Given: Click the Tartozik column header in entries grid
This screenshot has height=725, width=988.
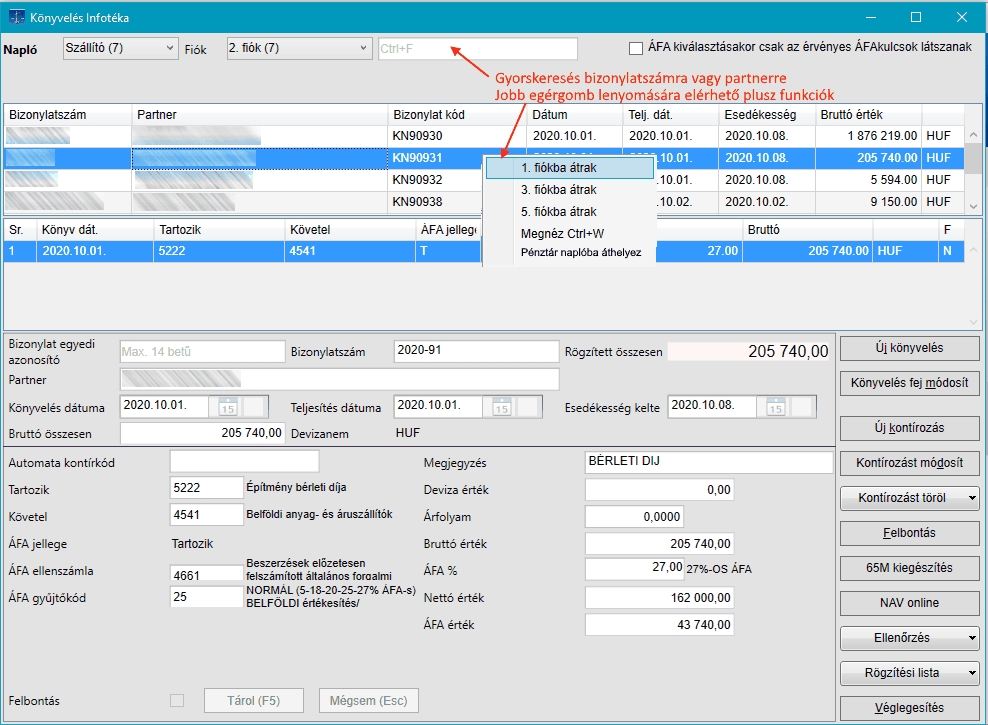Looking at the screenshot, I should pyautogui.click(x=219, y=230).
